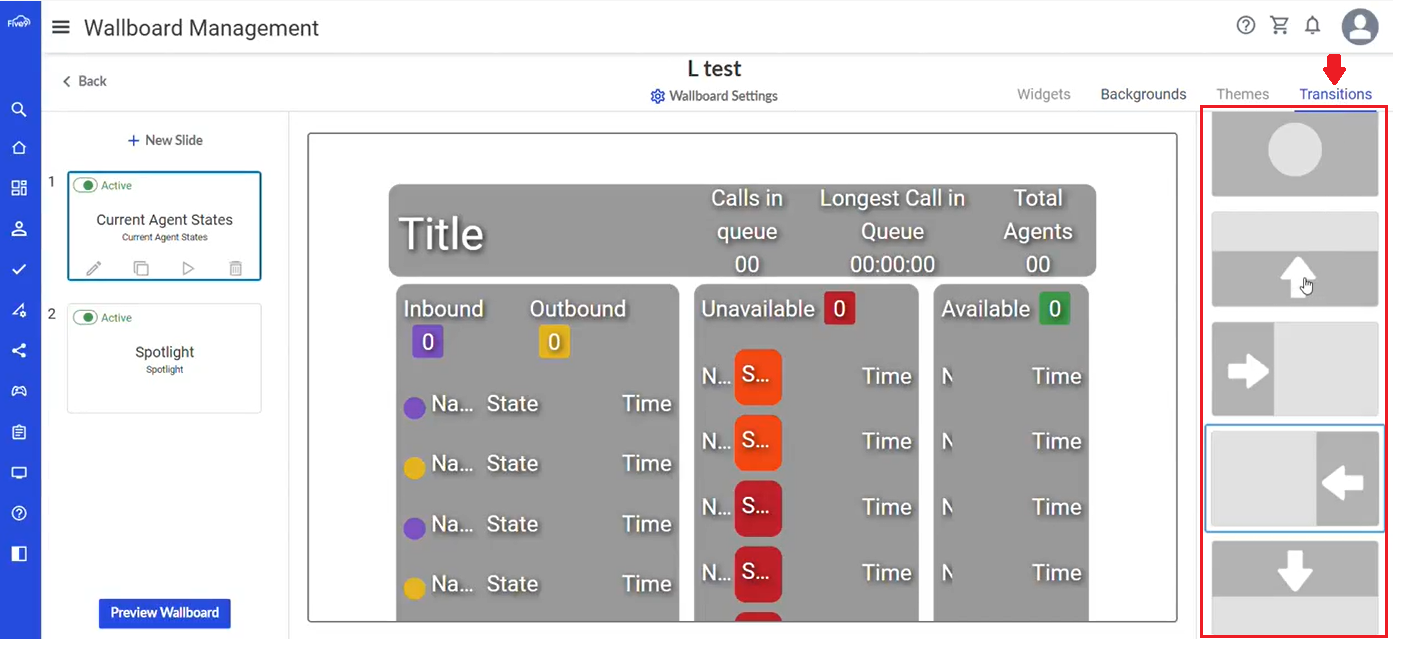1405x652 pixels.
Task: Click the yellow Outbound count badge
Action: click(x=554, y=342)
